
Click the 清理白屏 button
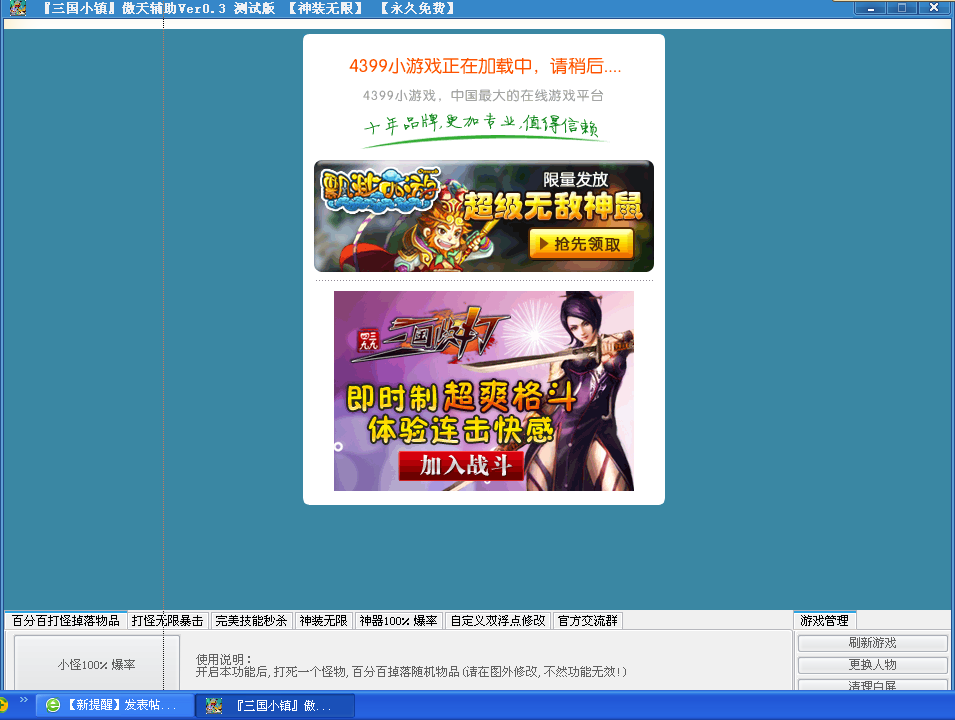873,685
